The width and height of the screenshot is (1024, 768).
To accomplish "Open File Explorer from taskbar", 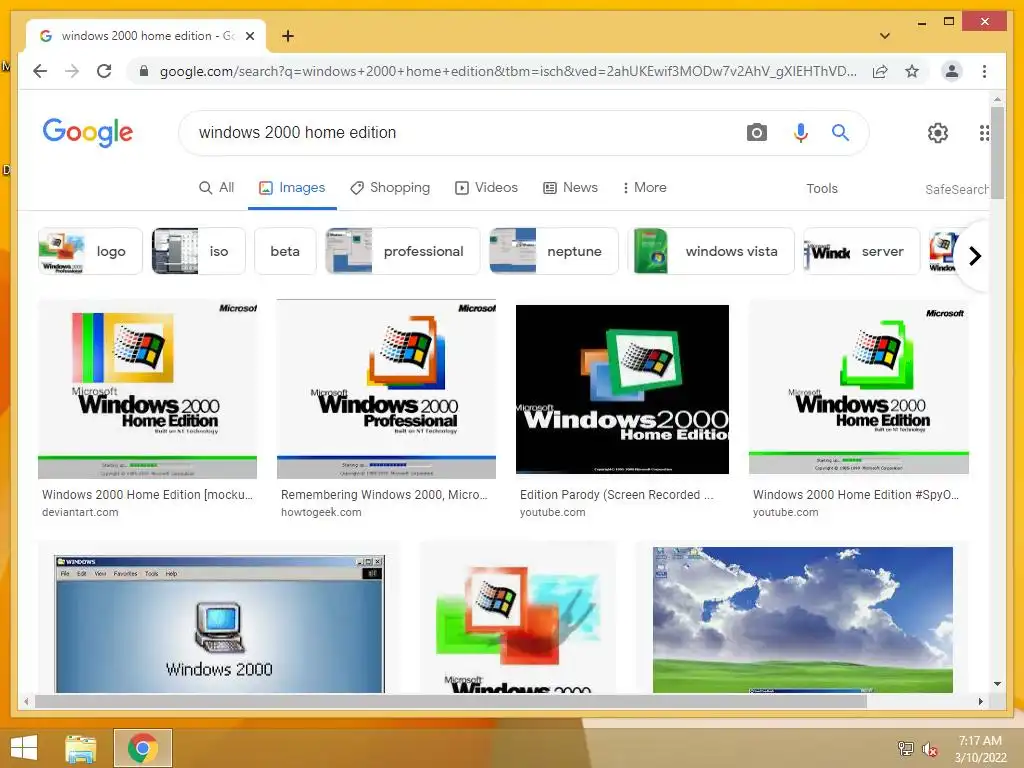I will click(x=80, y=748).
